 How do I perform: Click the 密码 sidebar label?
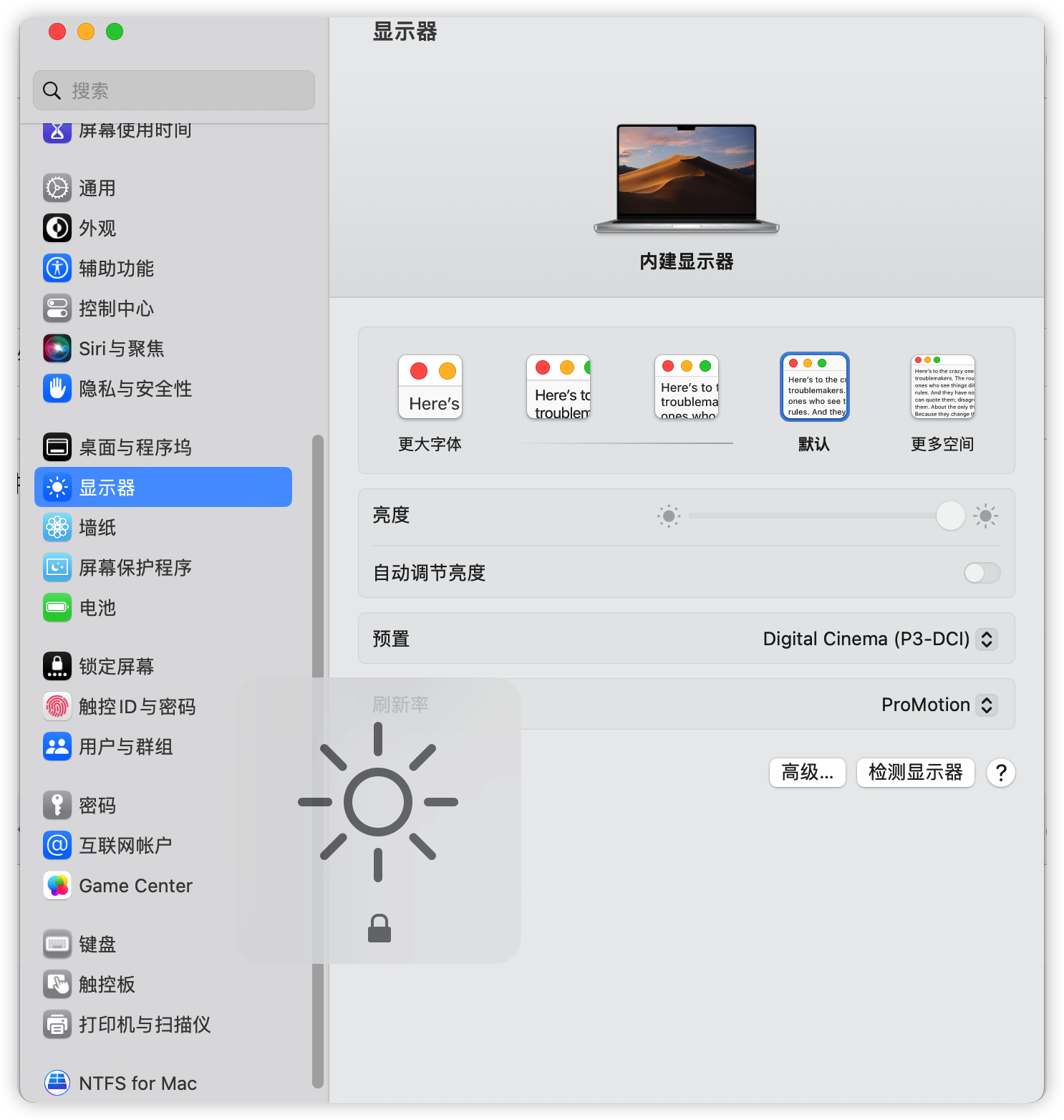[97, 806]
